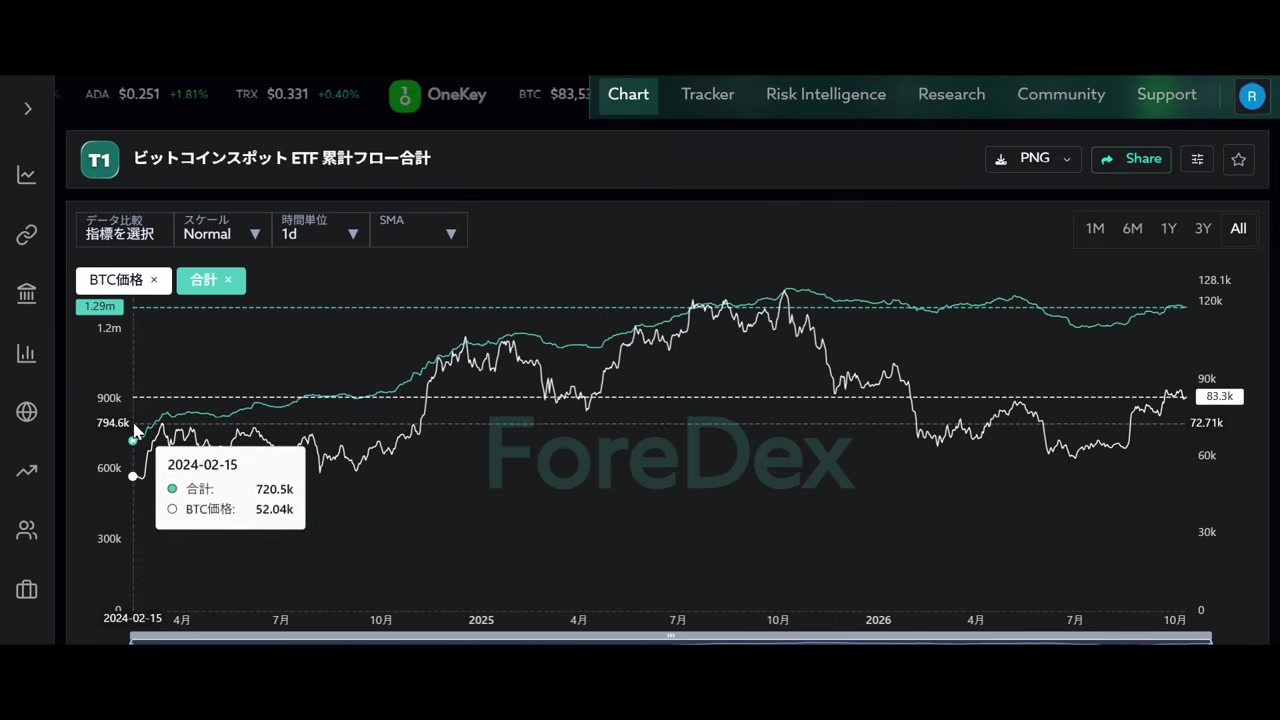Remove the 合計 series with its ×

click(x=228, y=280)
